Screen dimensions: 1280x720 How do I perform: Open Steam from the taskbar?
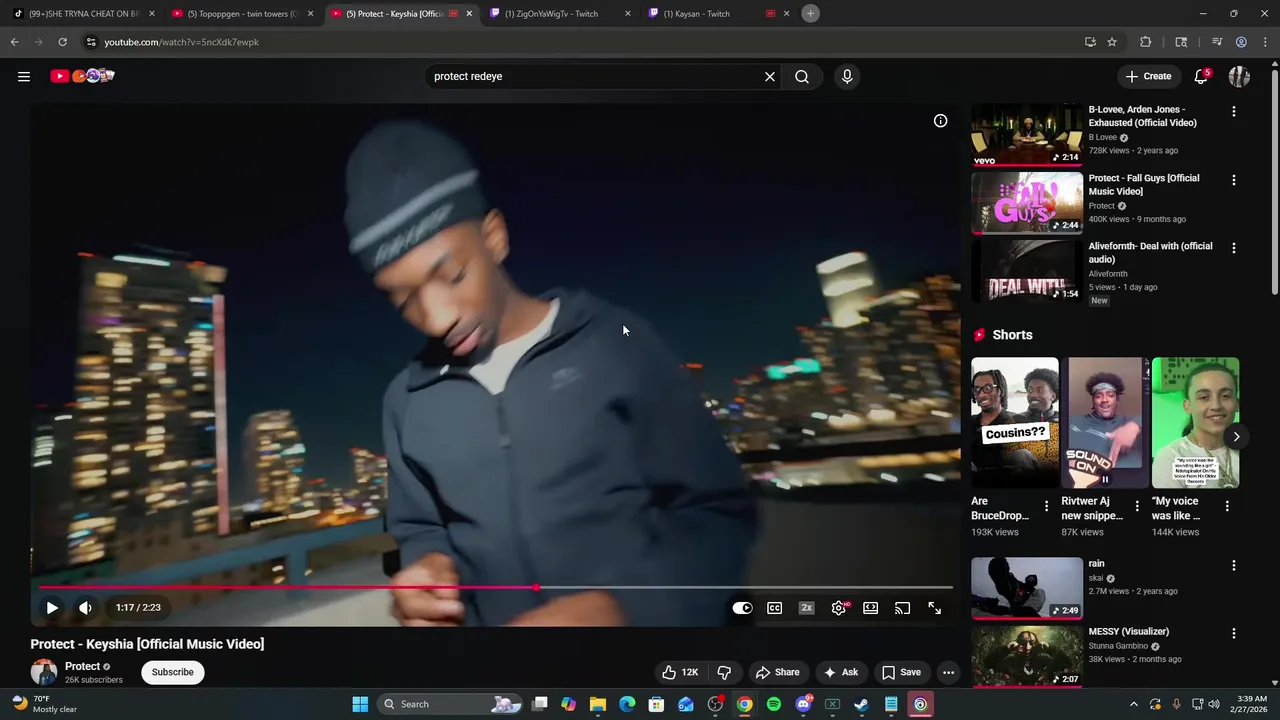pyautogui.click(x=861, y=704)
